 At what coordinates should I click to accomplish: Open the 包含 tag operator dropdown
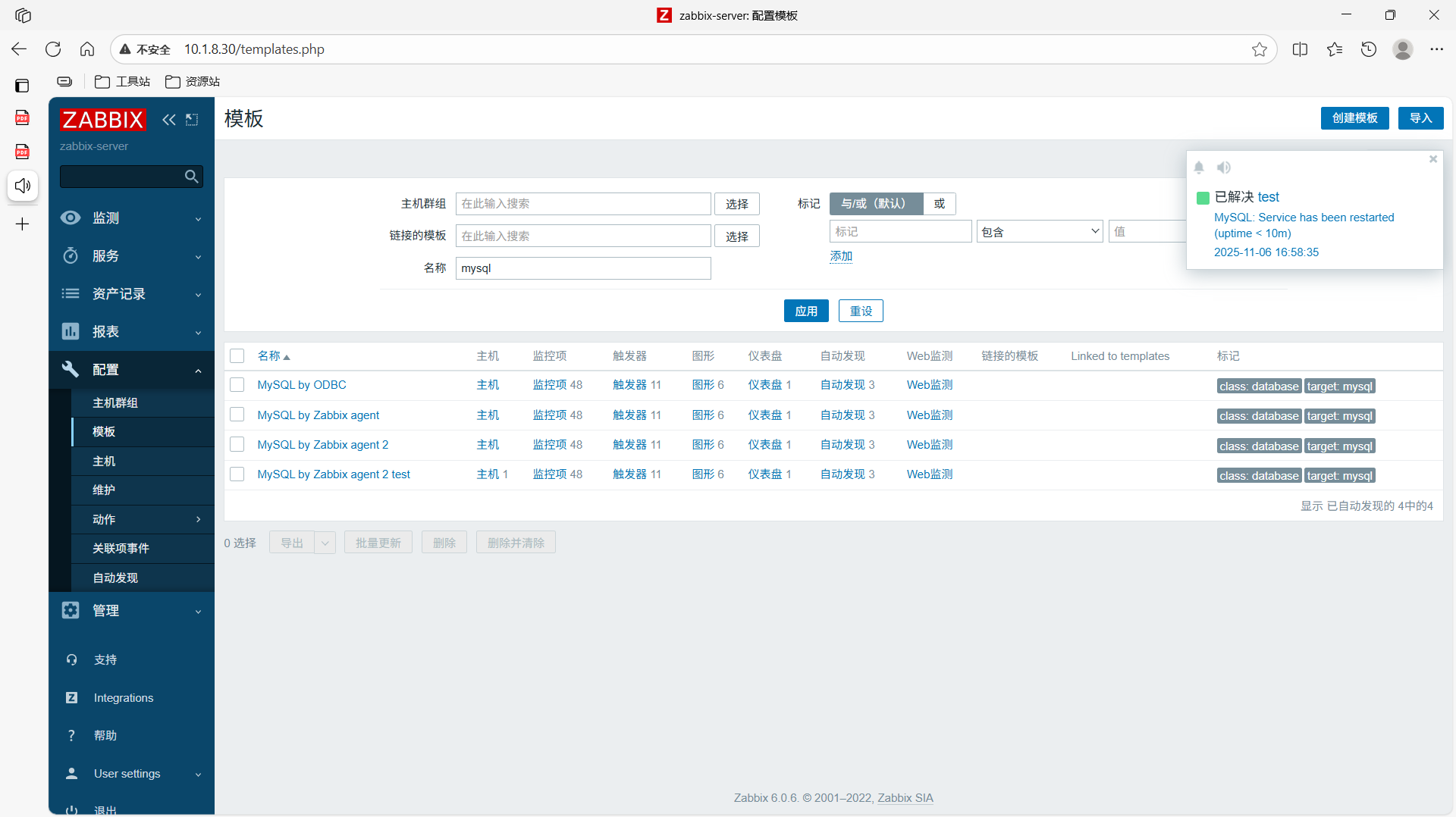(1040, 232)
